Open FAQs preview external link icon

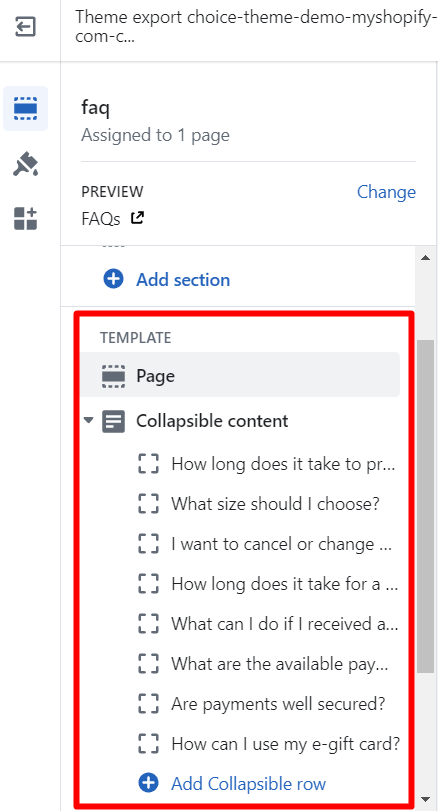(x=137, y=218)
